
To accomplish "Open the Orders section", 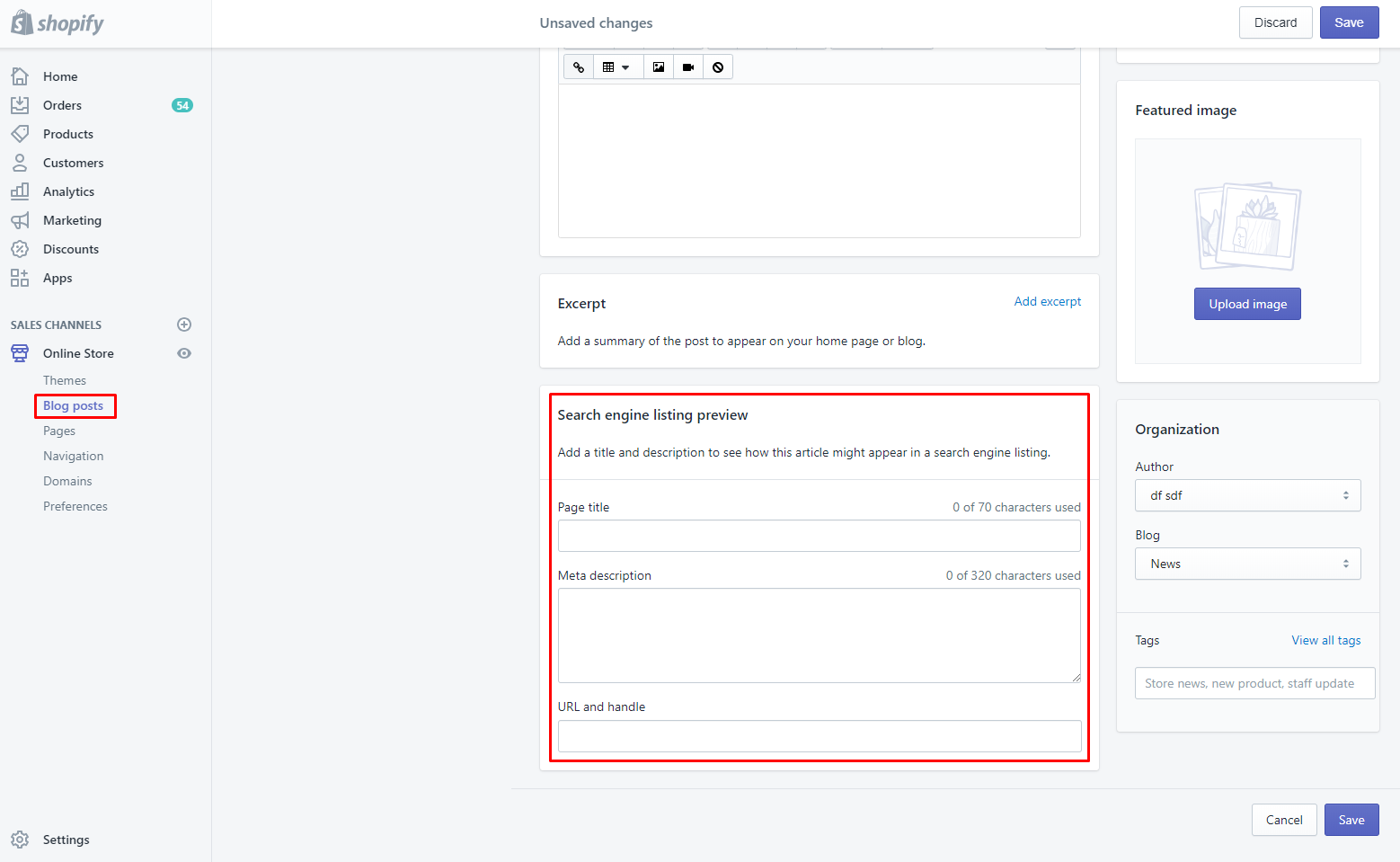I will [62, 105].
